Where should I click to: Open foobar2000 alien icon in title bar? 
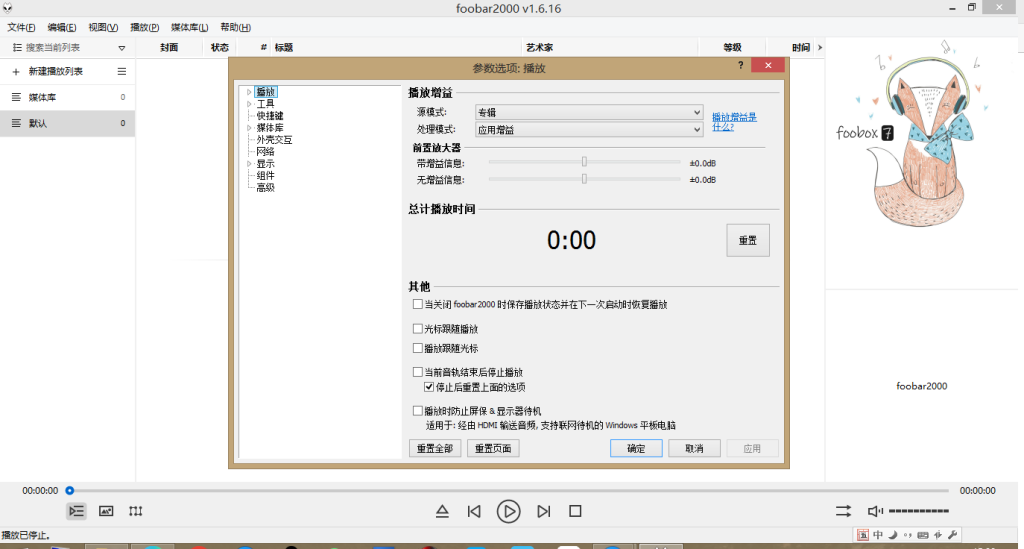7,8
